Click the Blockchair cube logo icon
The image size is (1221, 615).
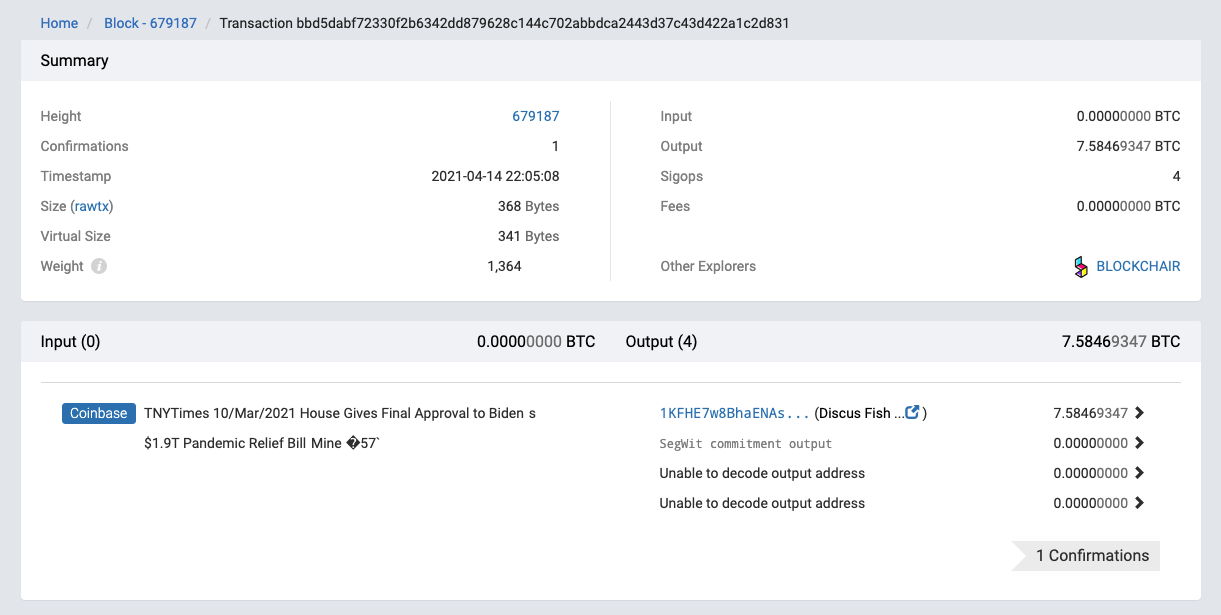1079,266
